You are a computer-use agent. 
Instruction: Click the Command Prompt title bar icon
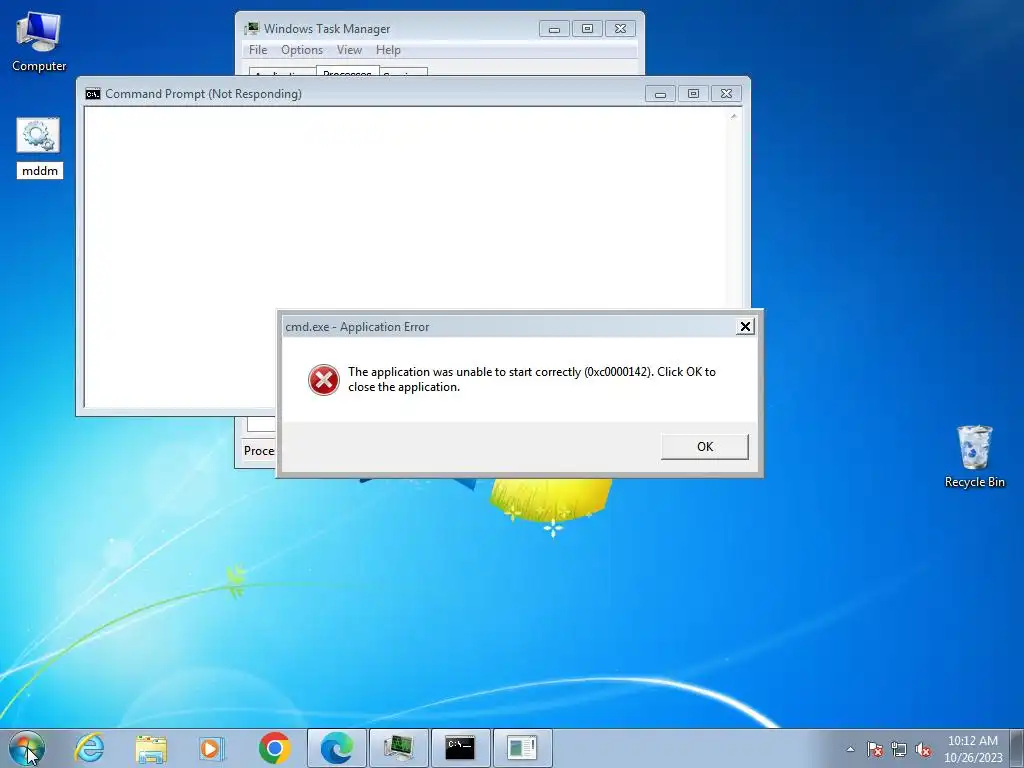pyautogui.click(x=93, y=94)
